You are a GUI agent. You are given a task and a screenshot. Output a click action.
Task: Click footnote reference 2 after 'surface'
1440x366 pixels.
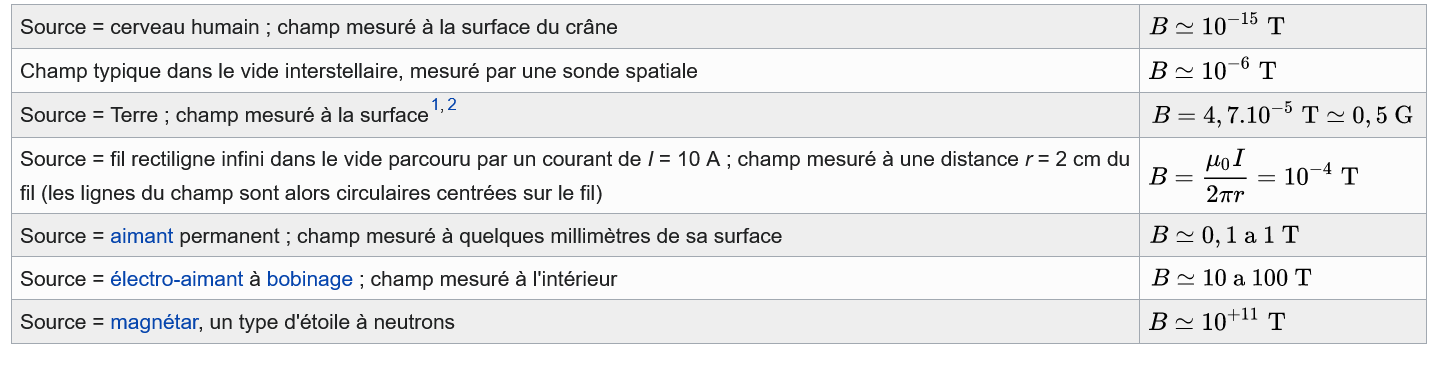tap(452, 105)
